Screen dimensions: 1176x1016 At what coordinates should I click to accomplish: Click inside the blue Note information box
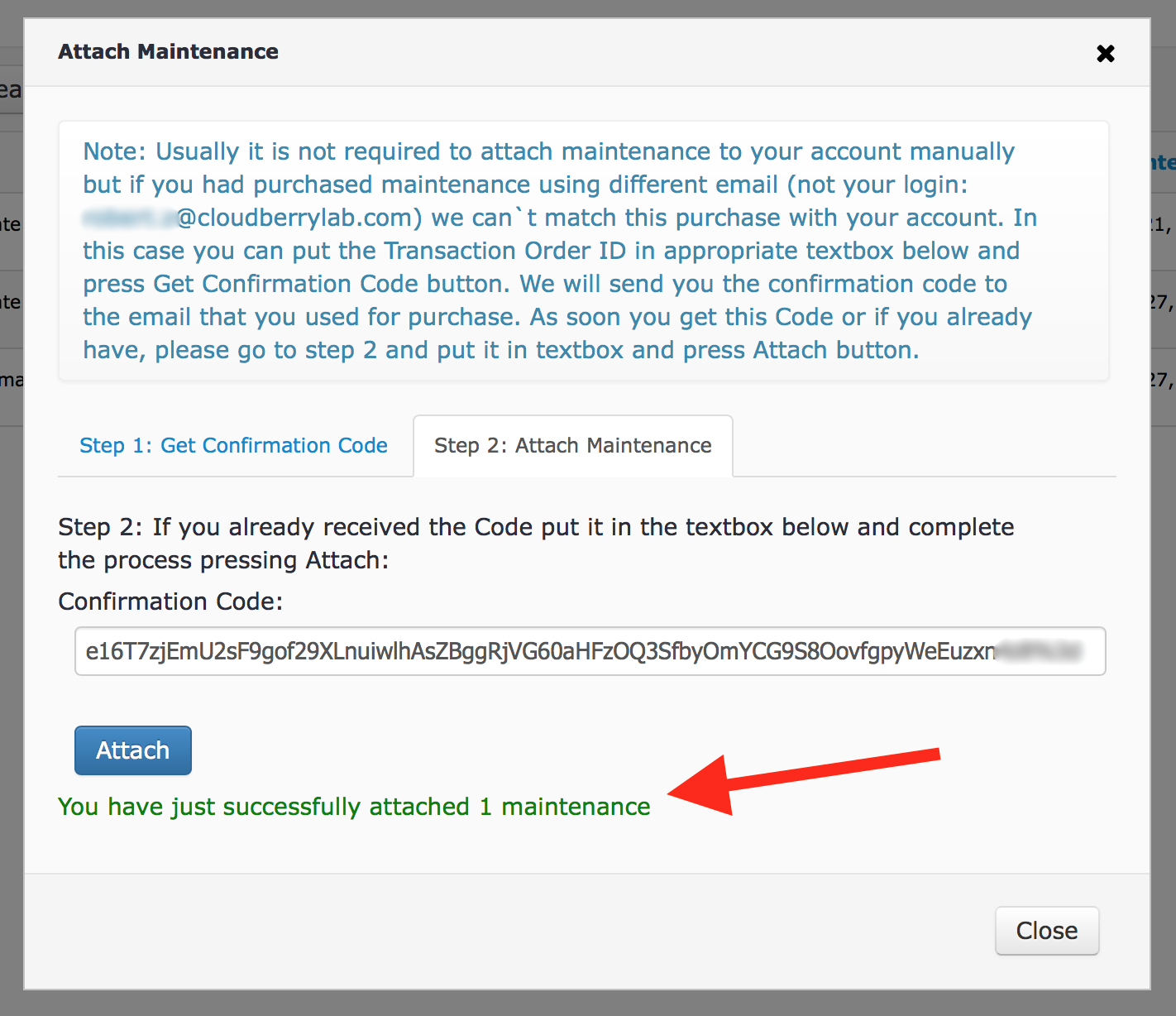click(x=583, y=251)
